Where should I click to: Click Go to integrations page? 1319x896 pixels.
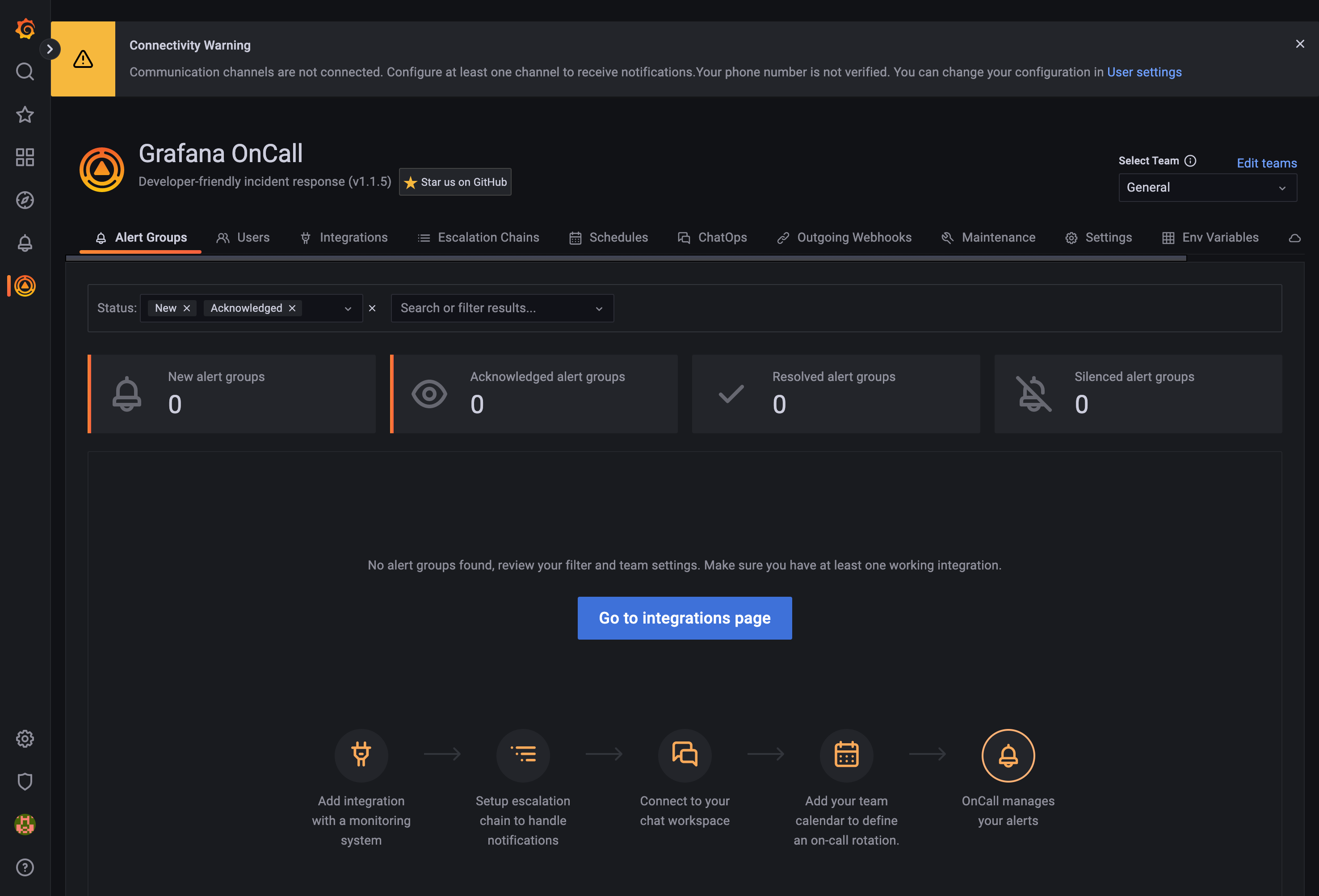[x=685, y=618]
